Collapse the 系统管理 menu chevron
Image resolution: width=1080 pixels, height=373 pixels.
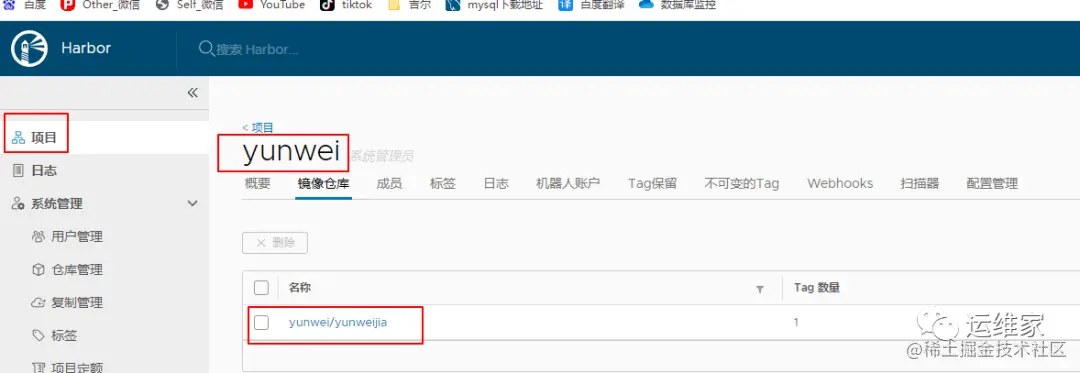click(193, 204)
